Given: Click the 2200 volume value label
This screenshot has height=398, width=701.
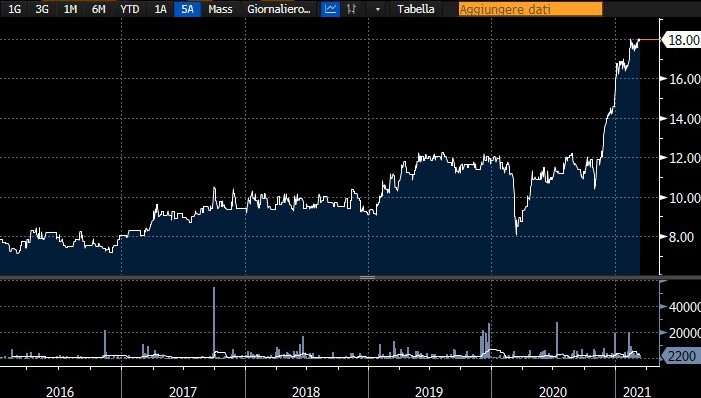Looking at the screenshot, I should 681,356.
